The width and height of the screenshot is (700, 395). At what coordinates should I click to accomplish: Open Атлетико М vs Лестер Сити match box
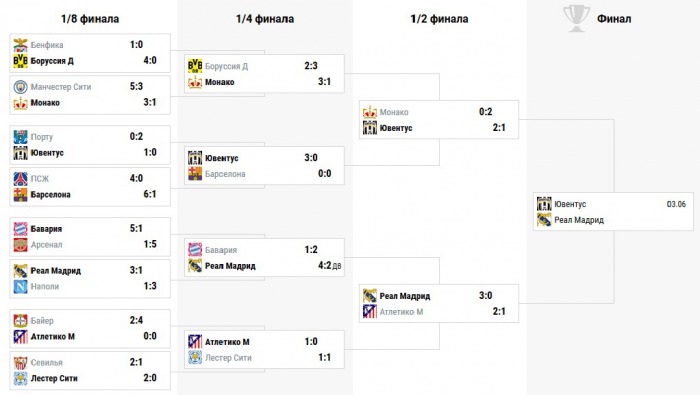click(x=264, y=349)
